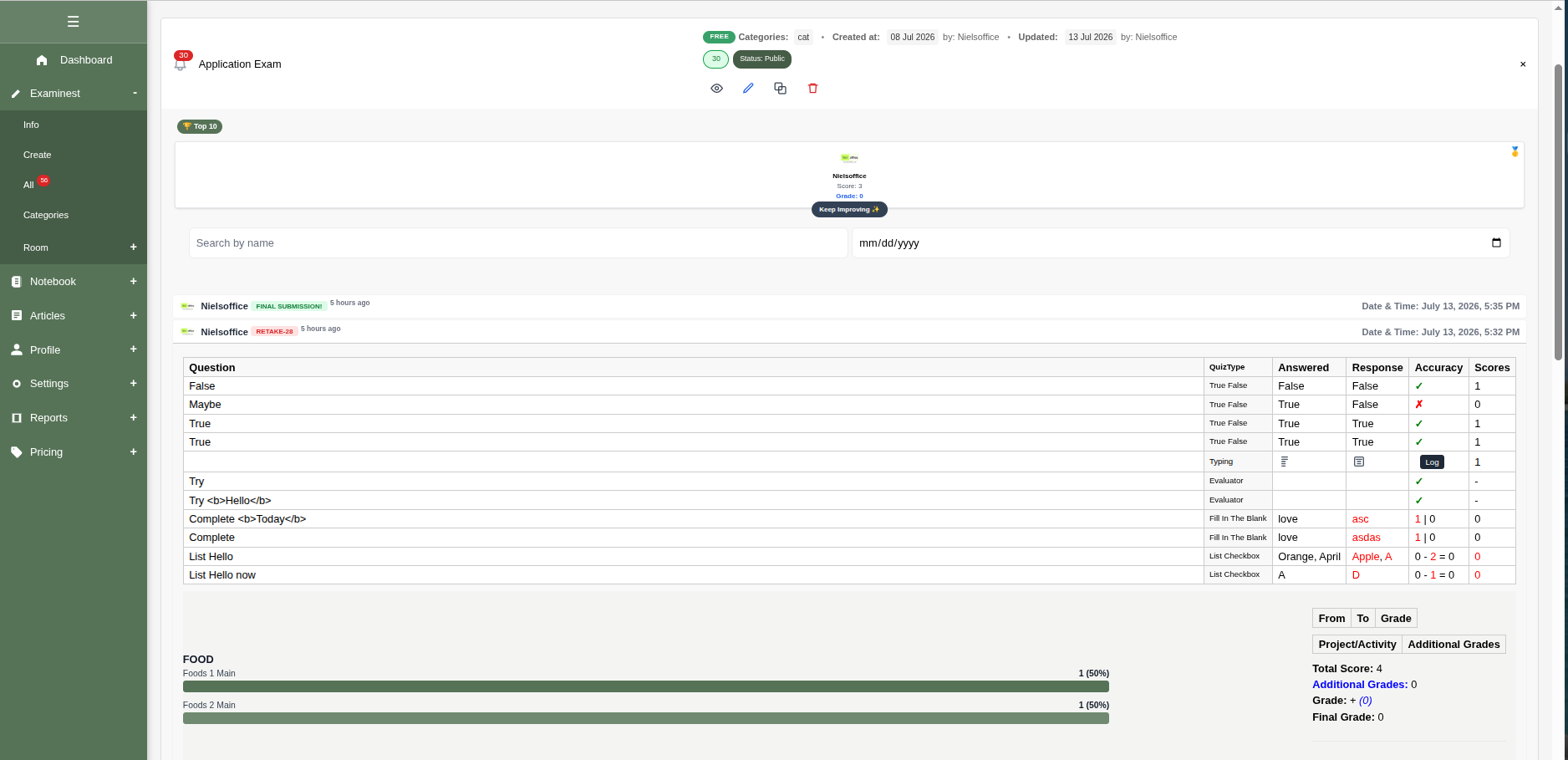Expand the Reports menu plus
1568x760 pixels.
point(134,418)
